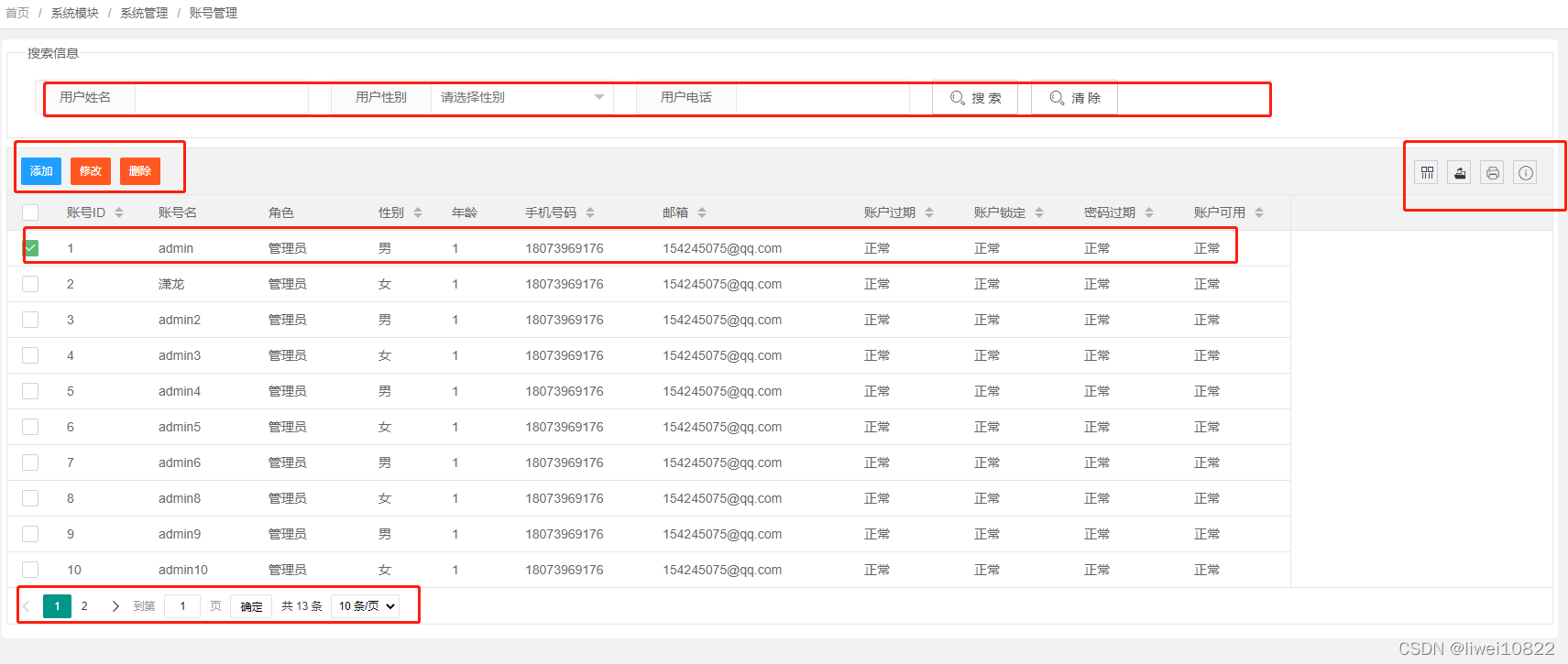This screenshot has width=1568, height=664.
Task: Click the 确定 page jump button
Action: [x=251, y=606]
